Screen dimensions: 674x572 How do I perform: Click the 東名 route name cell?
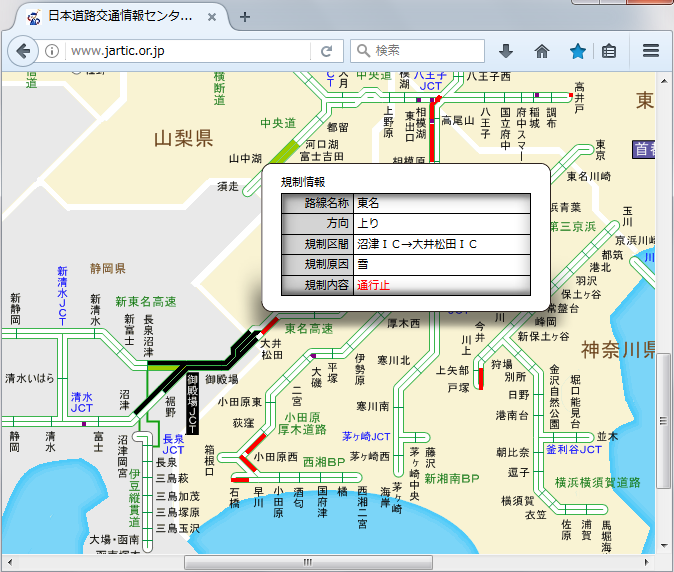(x=442, y=203)
